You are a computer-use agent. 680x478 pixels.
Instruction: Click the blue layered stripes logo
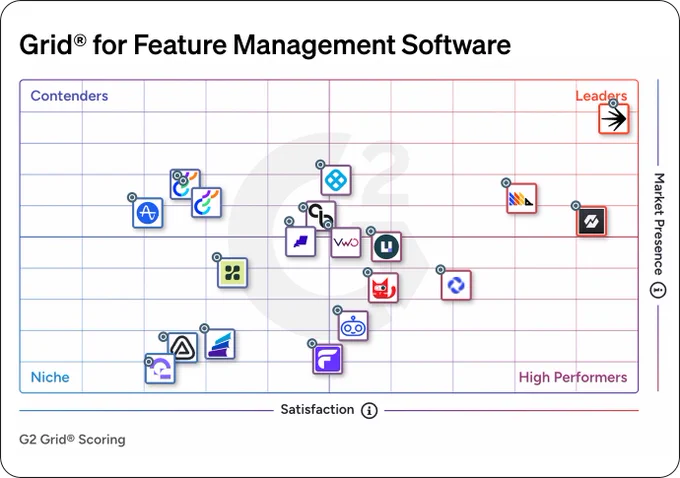tap(220, 344)
